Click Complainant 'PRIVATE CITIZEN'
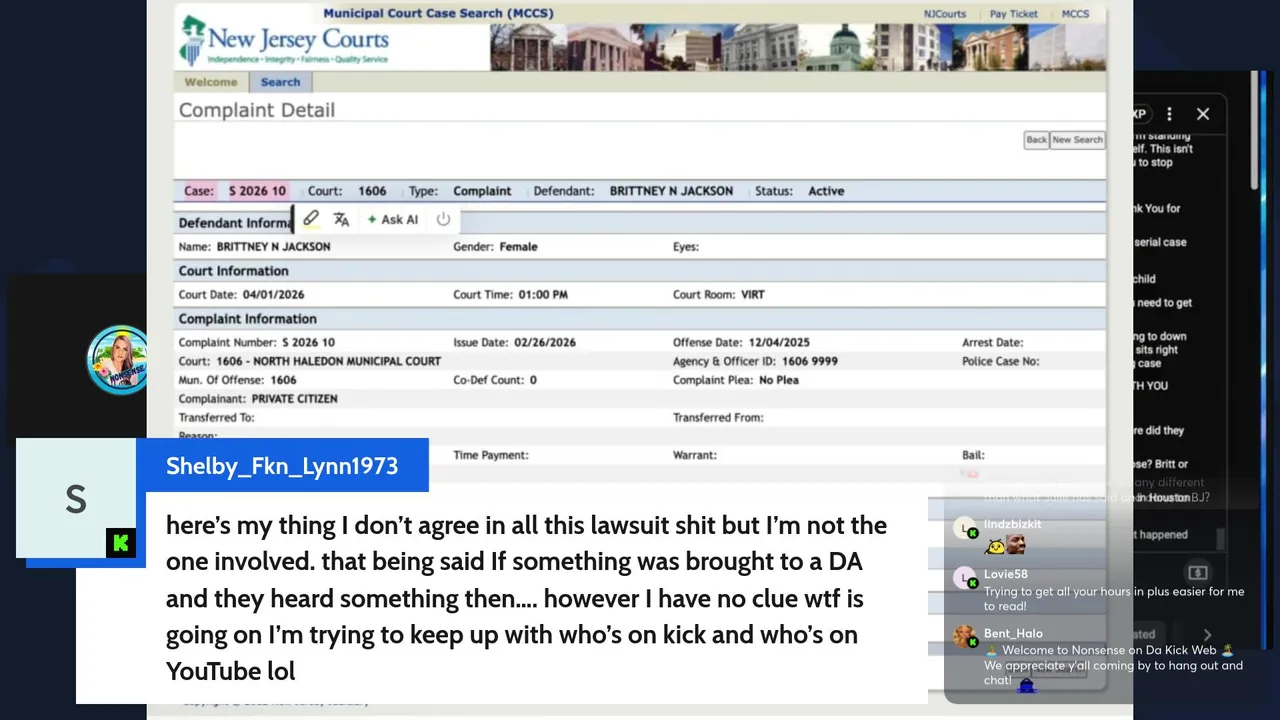This screenshot has width=1280, height=720. (x=294, y=399)
